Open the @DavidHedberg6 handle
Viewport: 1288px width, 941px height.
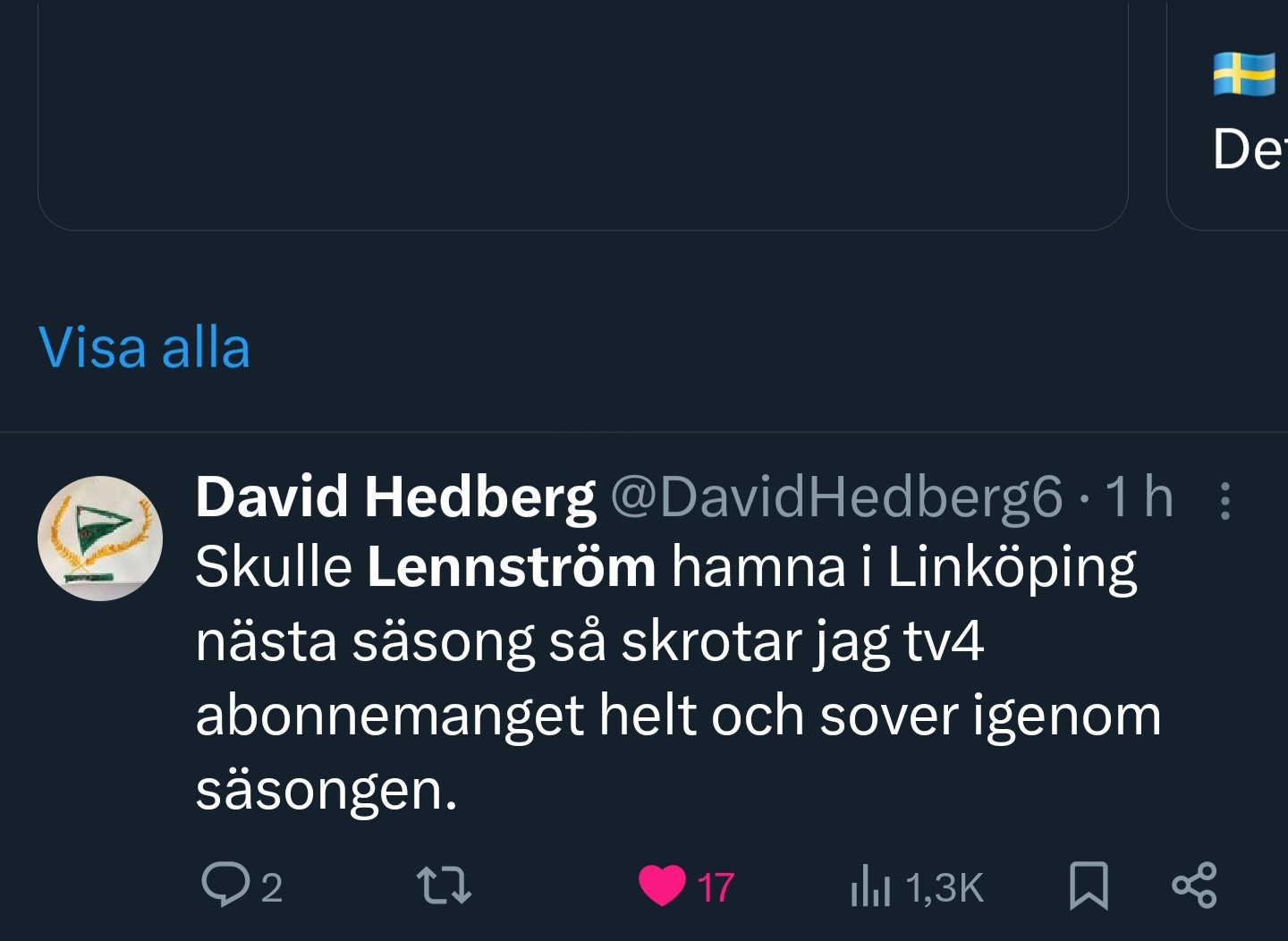pyautogui.click(x=836, y=496)
